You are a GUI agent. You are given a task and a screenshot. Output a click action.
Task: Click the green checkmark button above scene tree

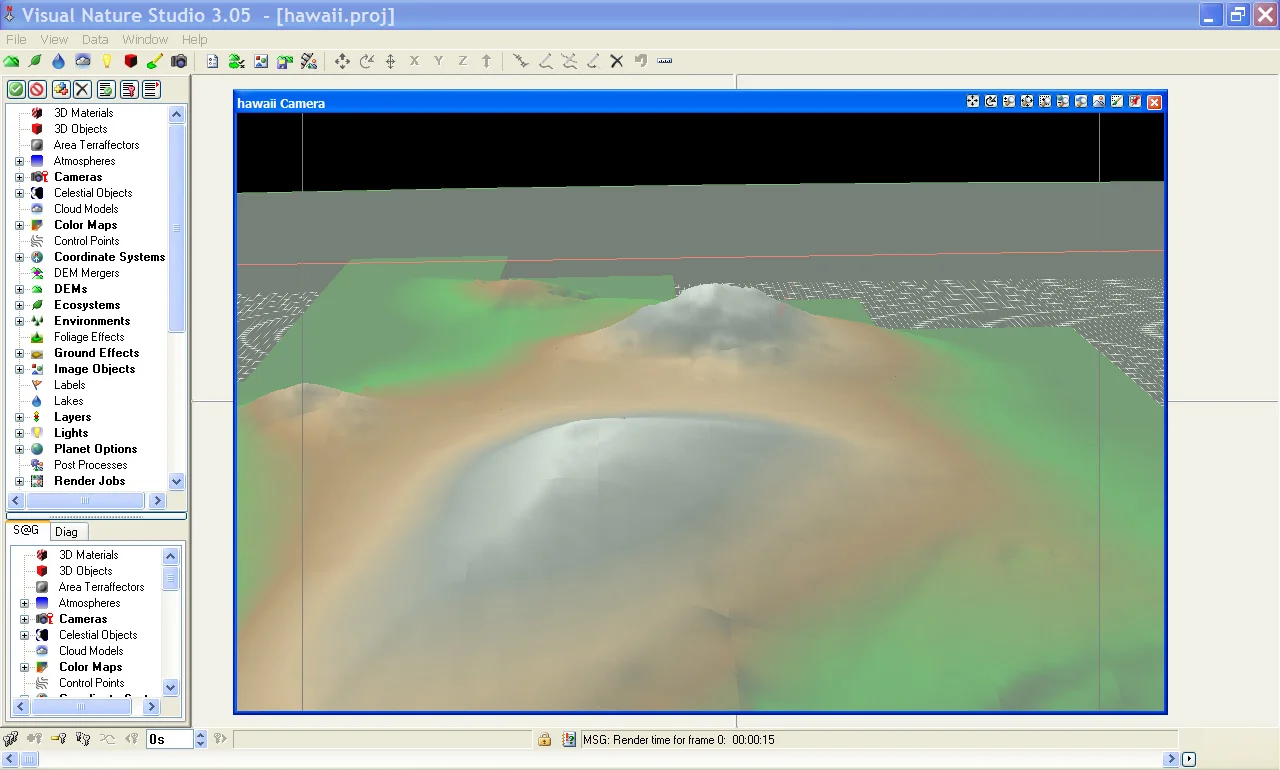(16, 90)
